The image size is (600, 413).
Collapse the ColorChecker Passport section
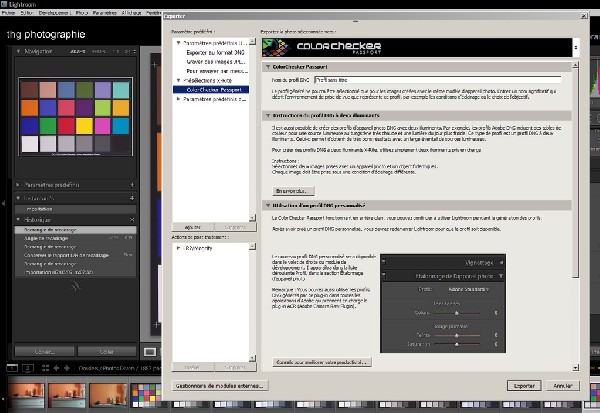tap(268, 67)
